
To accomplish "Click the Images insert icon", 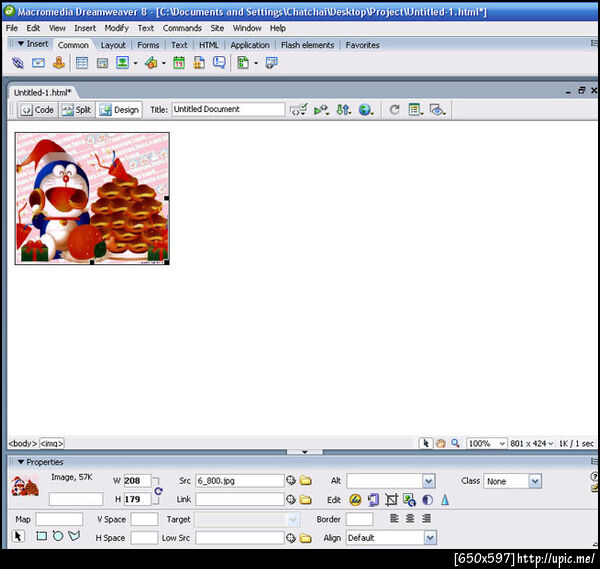I will point(122,62).
